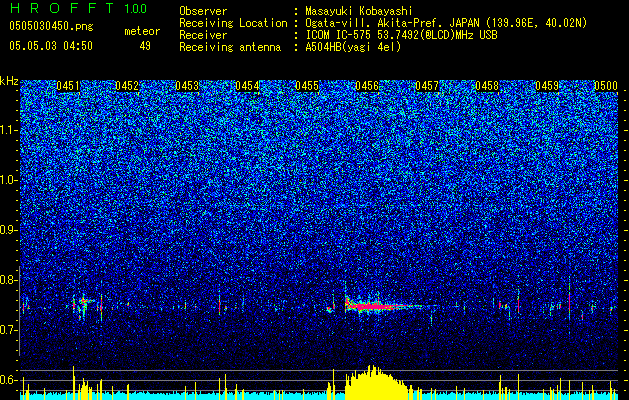
Task: Click the 0453 time marker
Action: pos(187,86)
